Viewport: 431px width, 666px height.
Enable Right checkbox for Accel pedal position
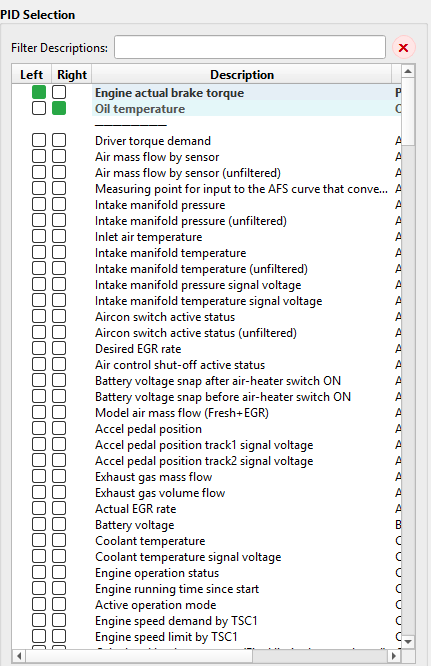59,428
